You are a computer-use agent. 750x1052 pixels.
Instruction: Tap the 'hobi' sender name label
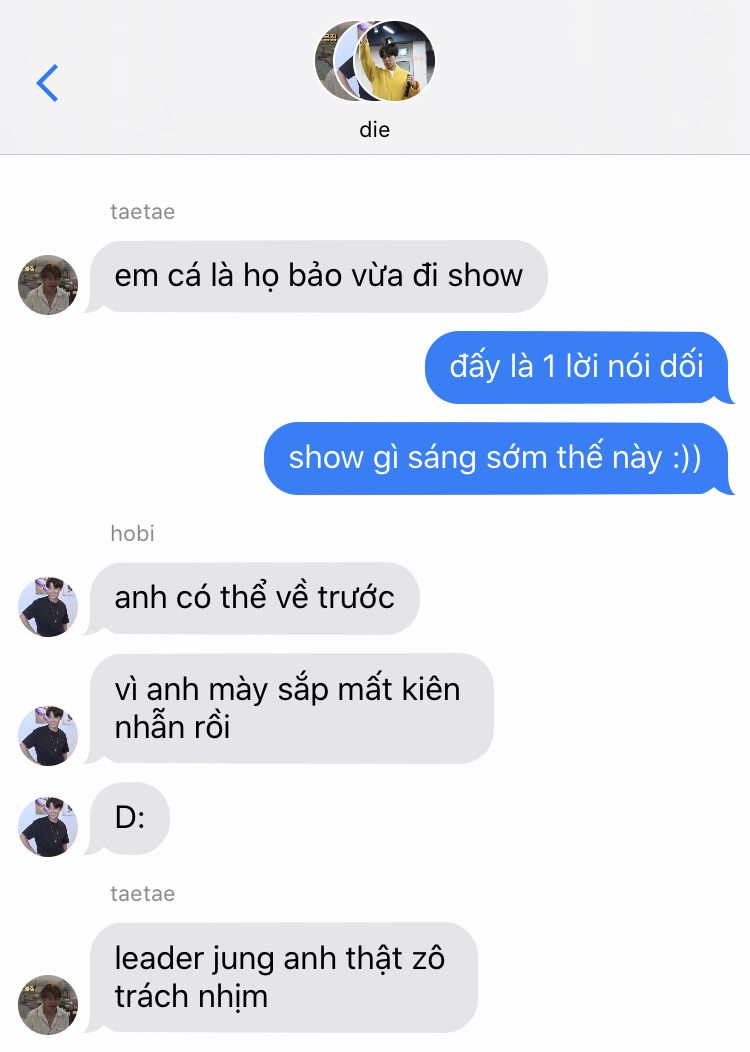pos(132,533)
